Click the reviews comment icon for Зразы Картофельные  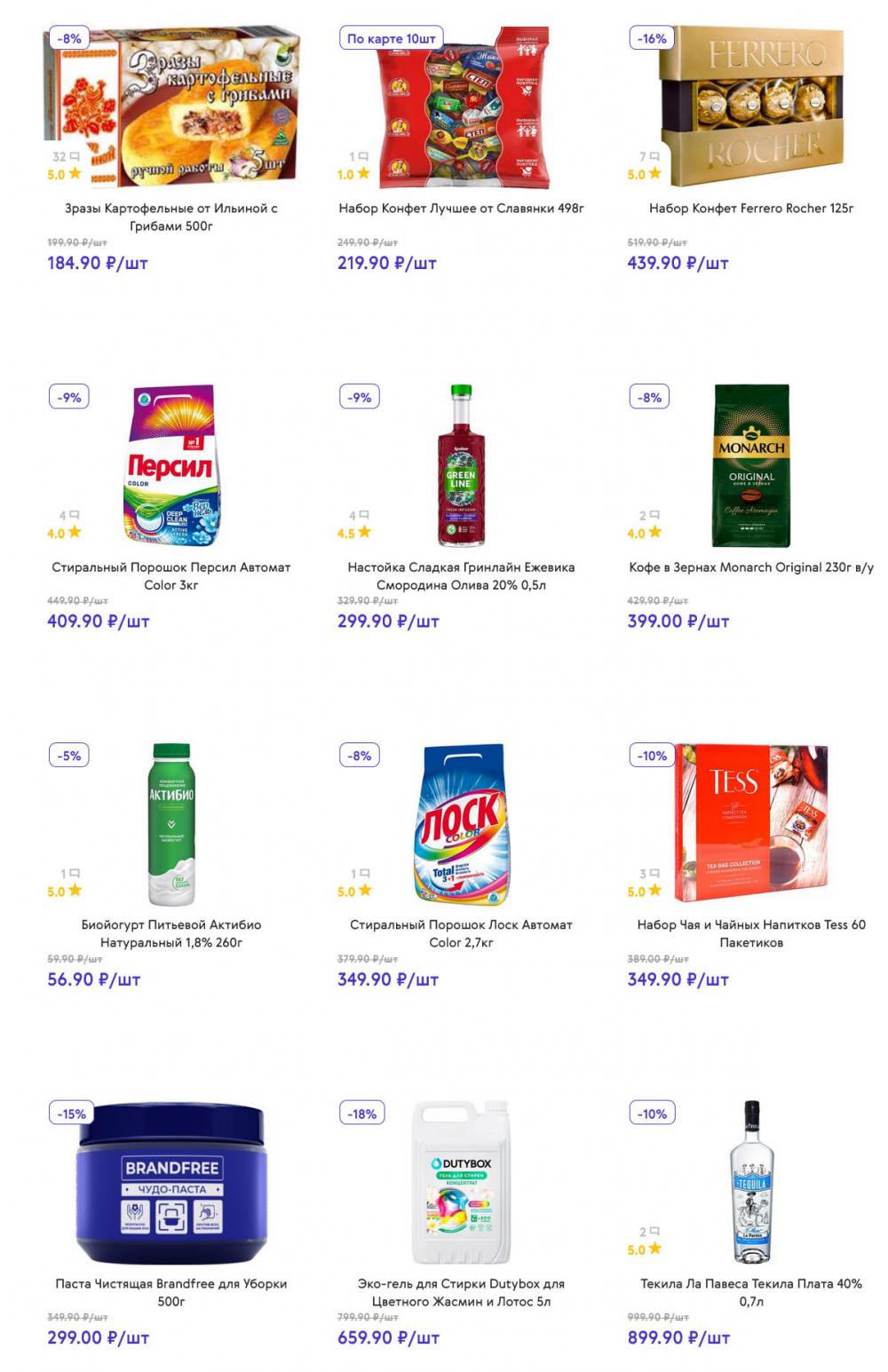pyautogui.click(x=75, y=157)
